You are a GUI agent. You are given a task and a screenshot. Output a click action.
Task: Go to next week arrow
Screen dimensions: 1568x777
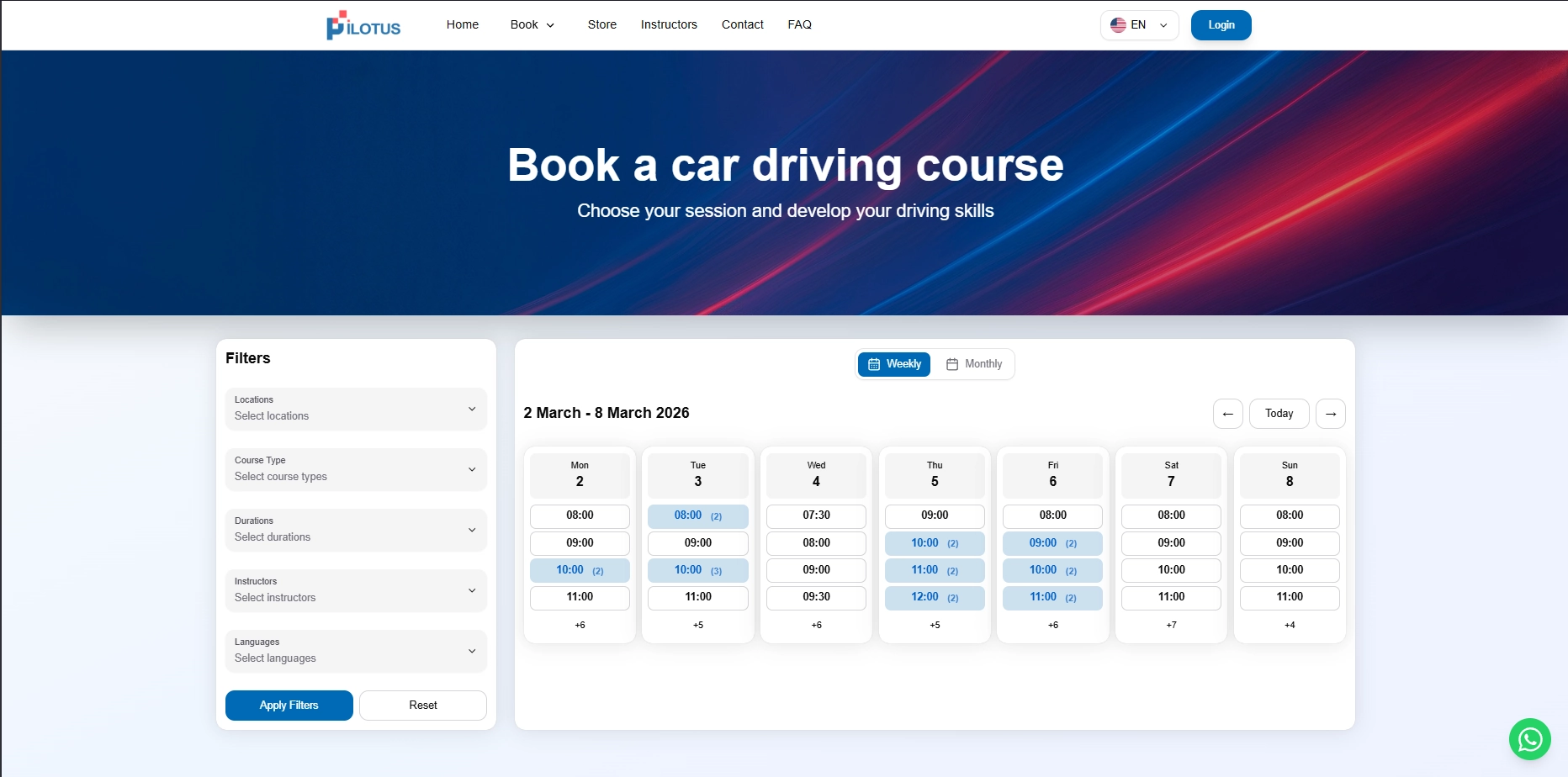tap(1330, 414)
